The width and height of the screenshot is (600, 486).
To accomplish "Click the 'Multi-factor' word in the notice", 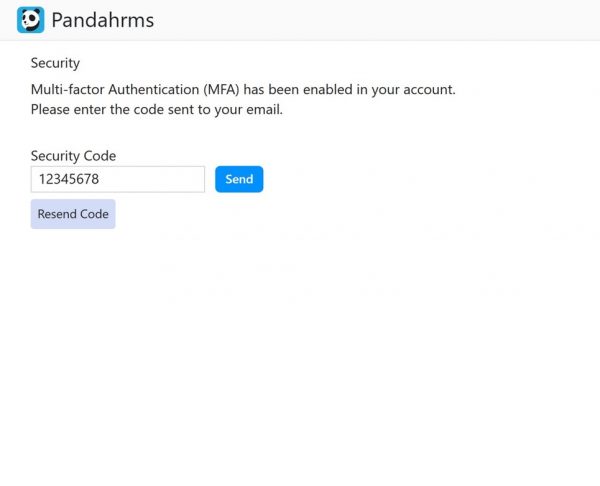I will click(69, 89).
